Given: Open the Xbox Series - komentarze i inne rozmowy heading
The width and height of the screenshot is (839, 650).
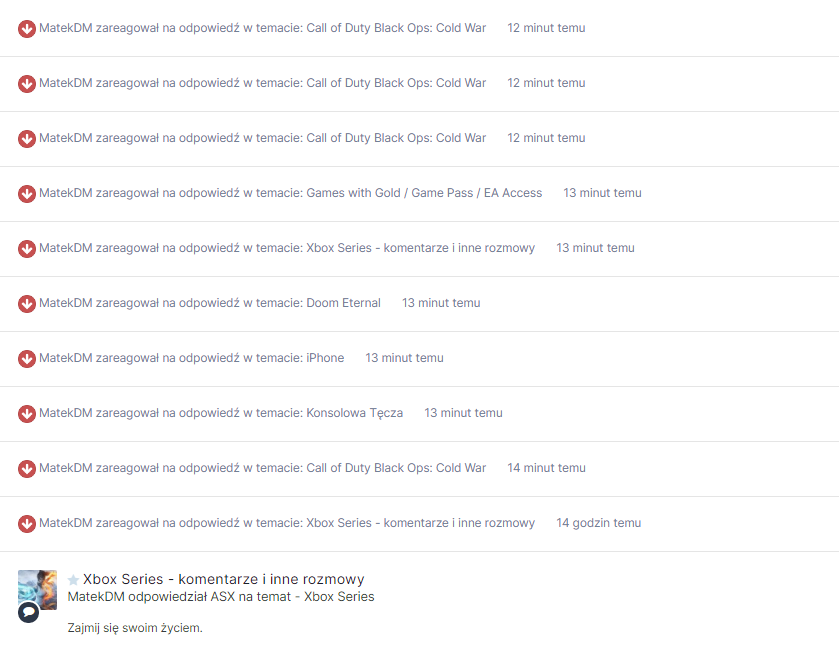Looking at the screenshot, I should coord(223,579).
